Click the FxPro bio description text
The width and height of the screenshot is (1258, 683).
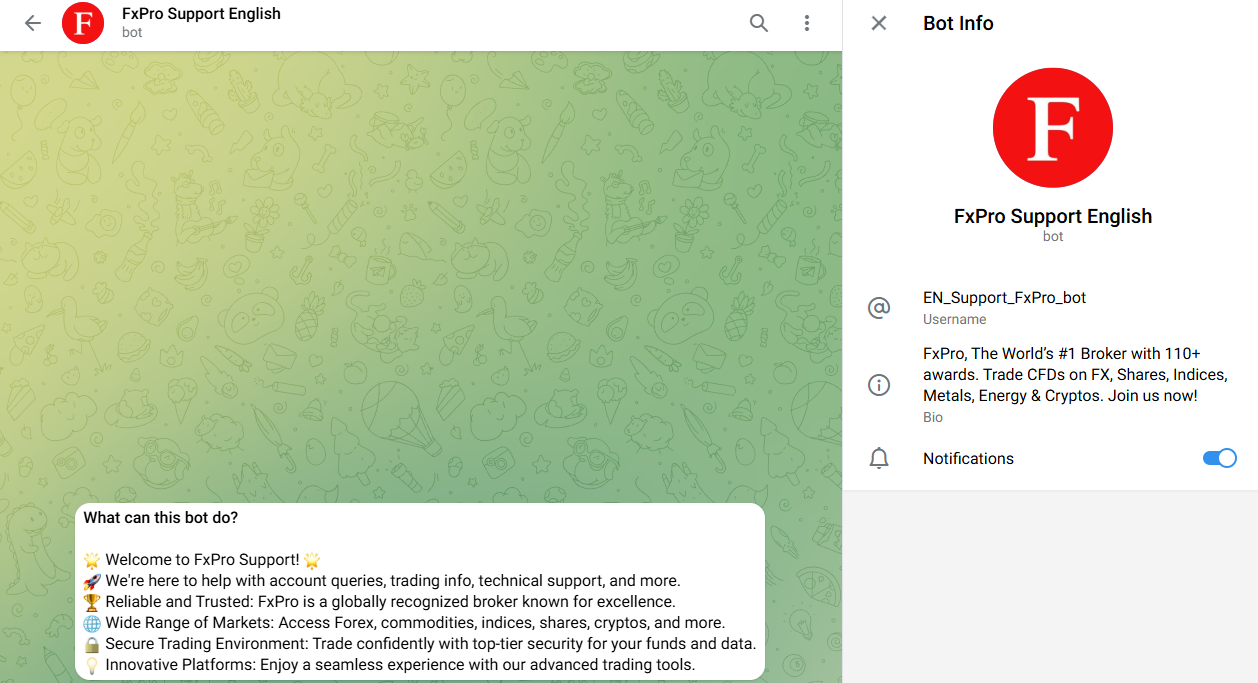pyautogui.click(x=1075, y=374)
